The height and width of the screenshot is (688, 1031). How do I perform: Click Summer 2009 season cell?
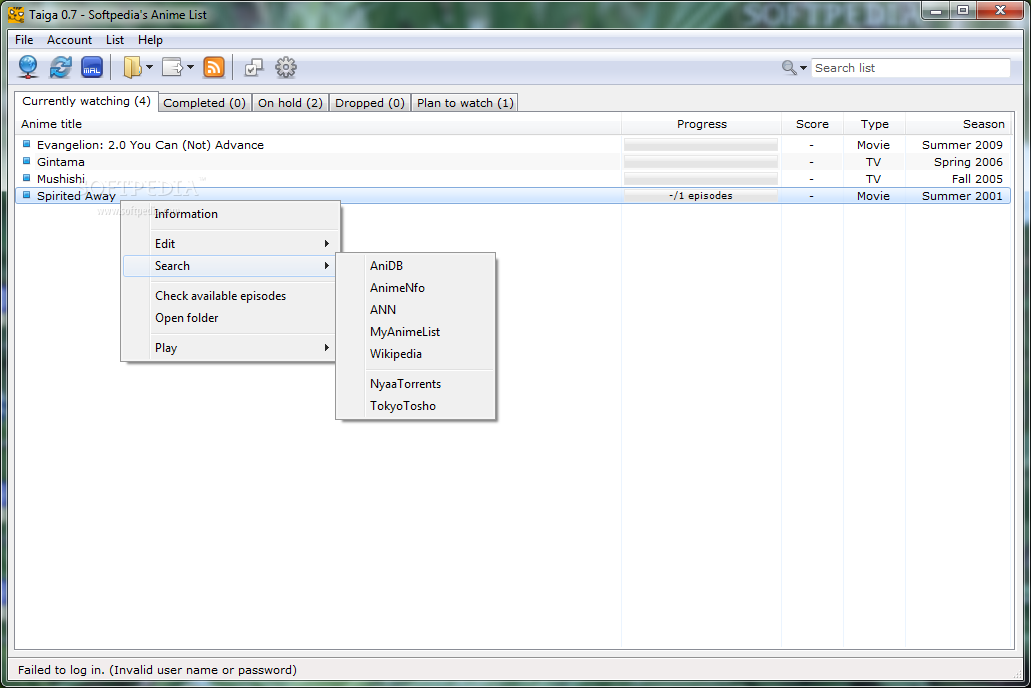[x=962, y=145]
